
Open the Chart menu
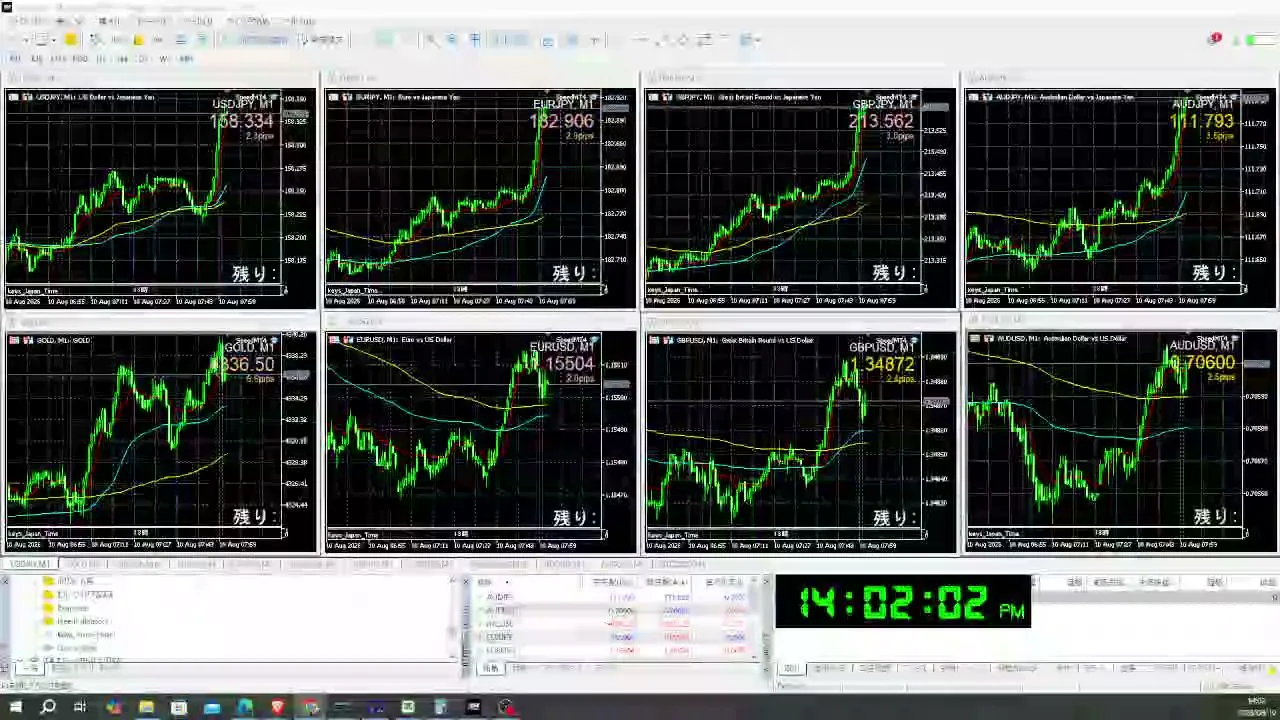pyautogui.click(x=151, y=20)
